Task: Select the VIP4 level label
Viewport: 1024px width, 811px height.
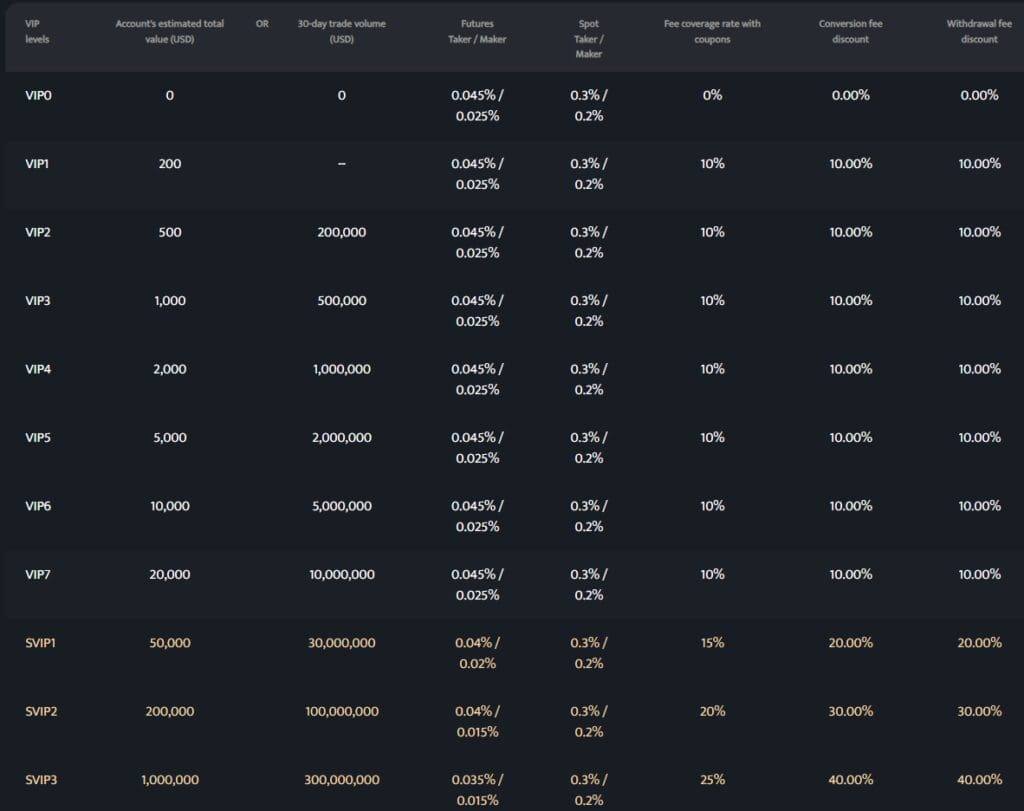Action: pos(38,370)
